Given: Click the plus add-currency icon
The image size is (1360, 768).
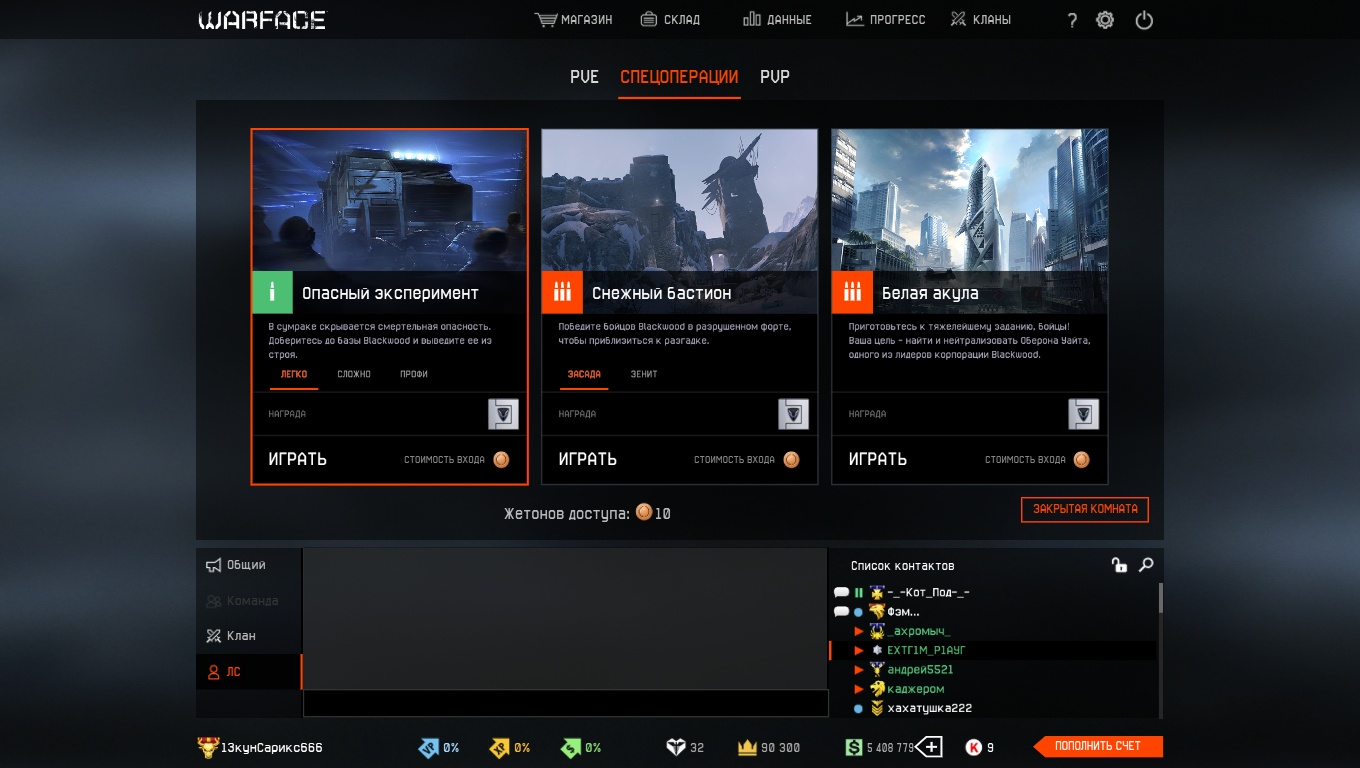Looking at the screenshot, I should pos(930,747).
